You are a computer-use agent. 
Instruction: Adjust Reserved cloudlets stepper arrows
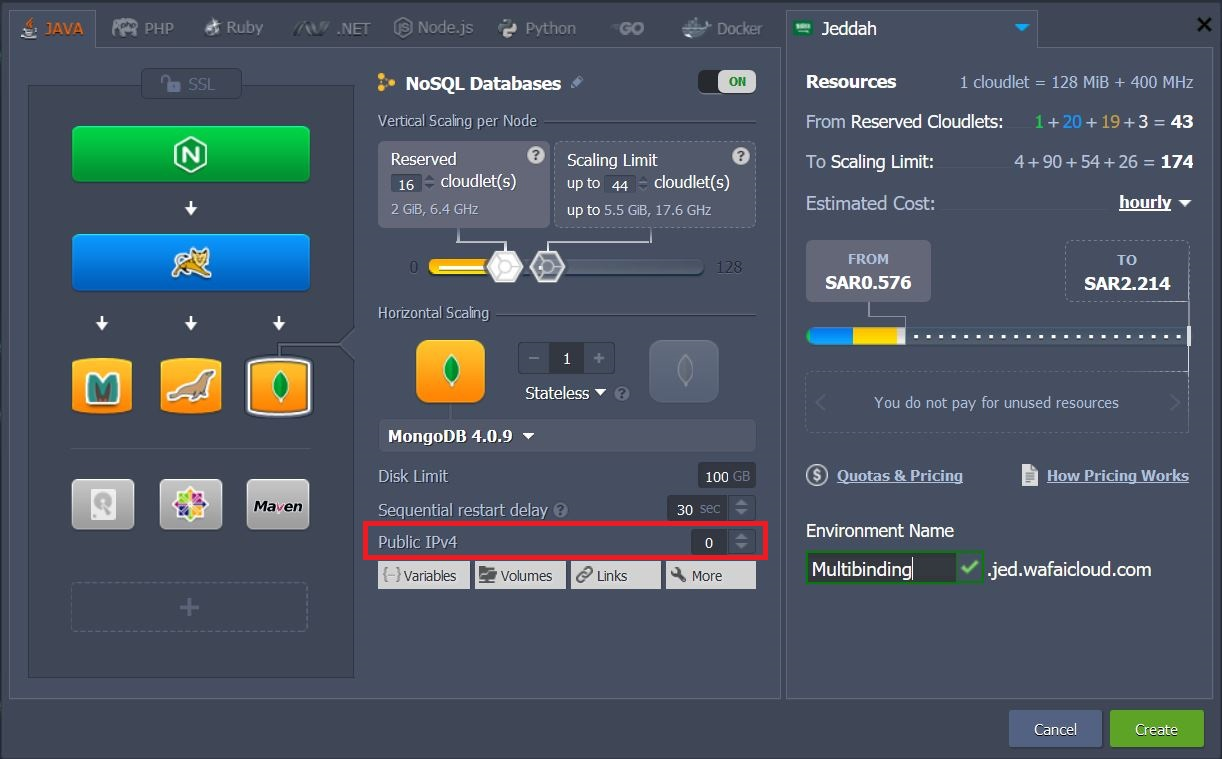430,183
